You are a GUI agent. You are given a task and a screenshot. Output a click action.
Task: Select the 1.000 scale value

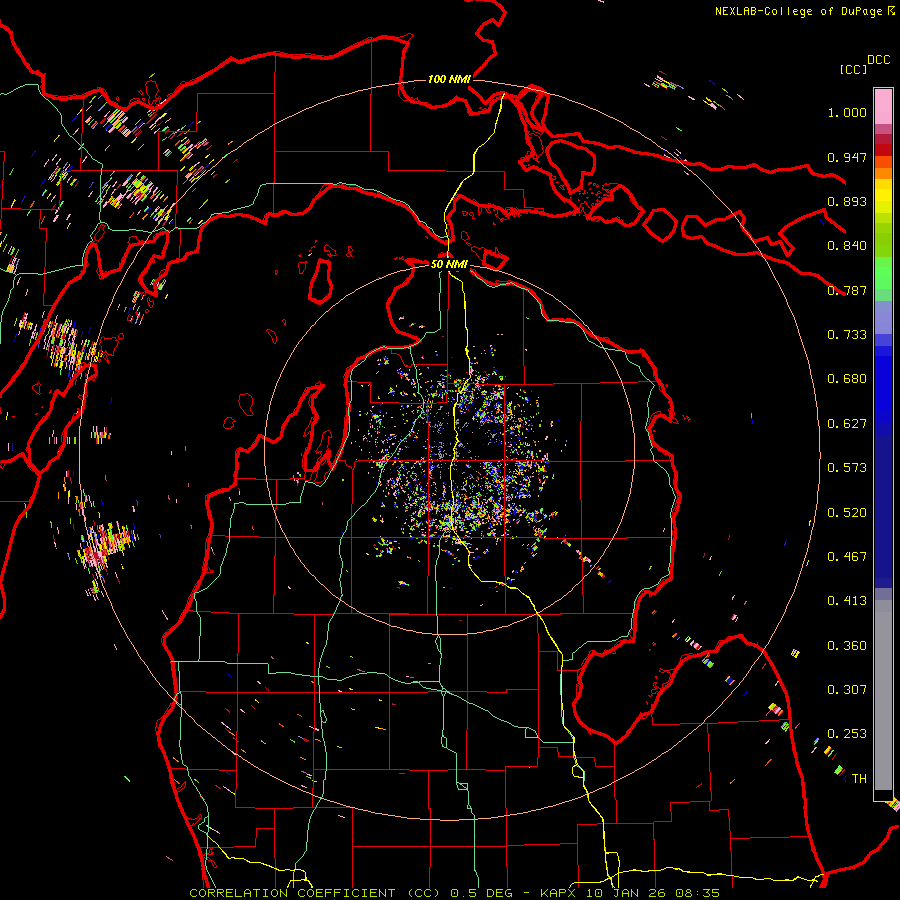847,112
